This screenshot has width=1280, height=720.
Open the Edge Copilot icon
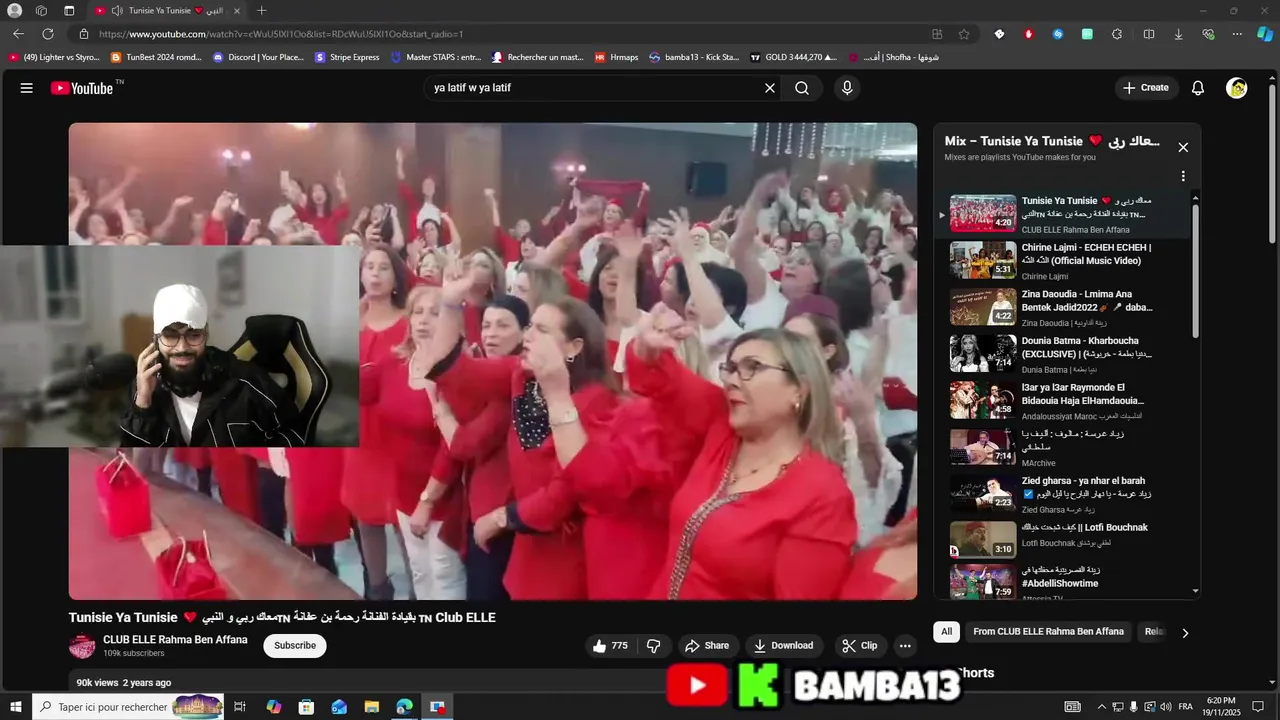coord(1264,34)
